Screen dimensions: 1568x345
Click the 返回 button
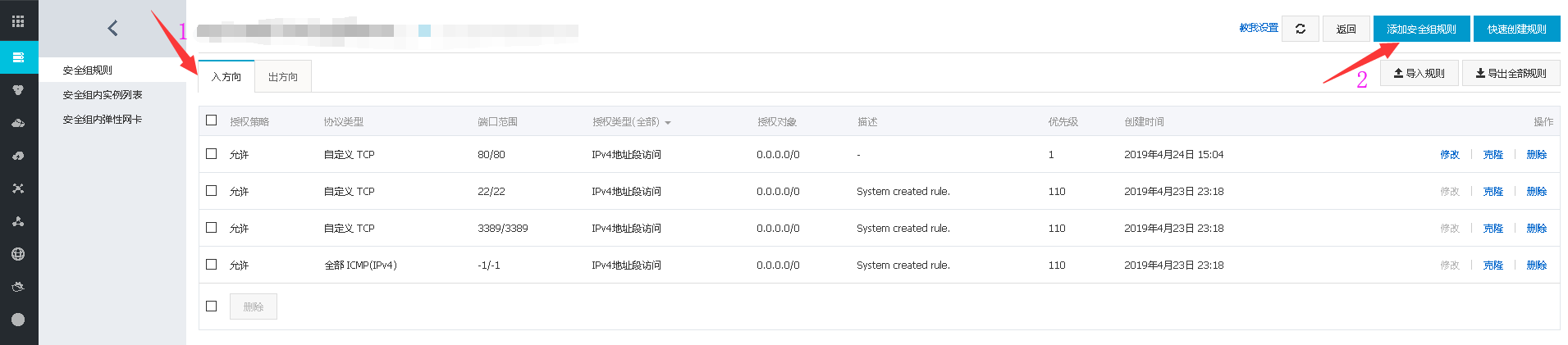click(x=1346, y=29)
